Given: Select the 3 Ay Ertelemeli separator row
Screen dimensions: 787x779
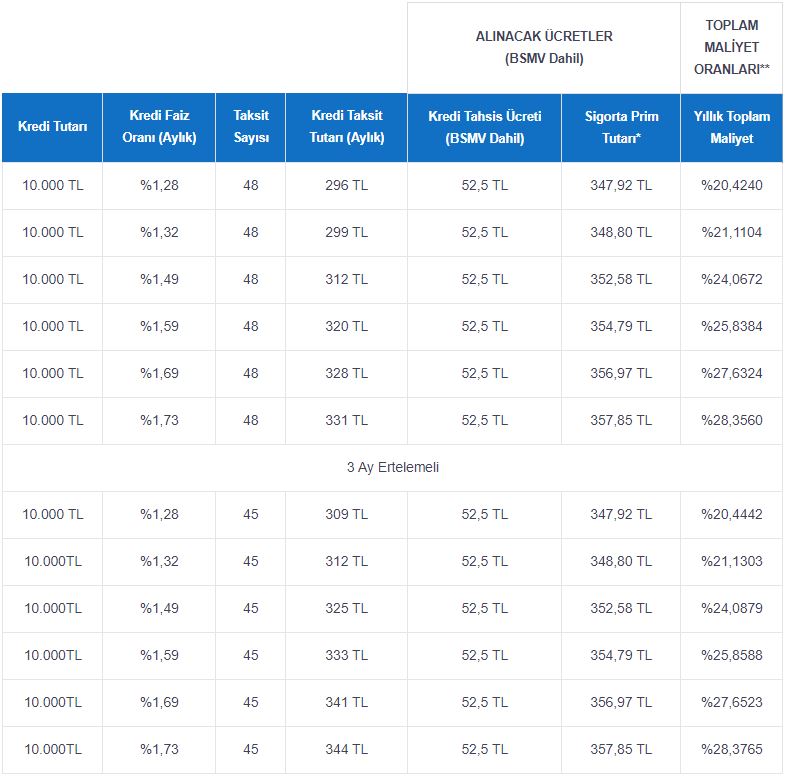Looking at the screenshot, I should [x=392, y=468].
